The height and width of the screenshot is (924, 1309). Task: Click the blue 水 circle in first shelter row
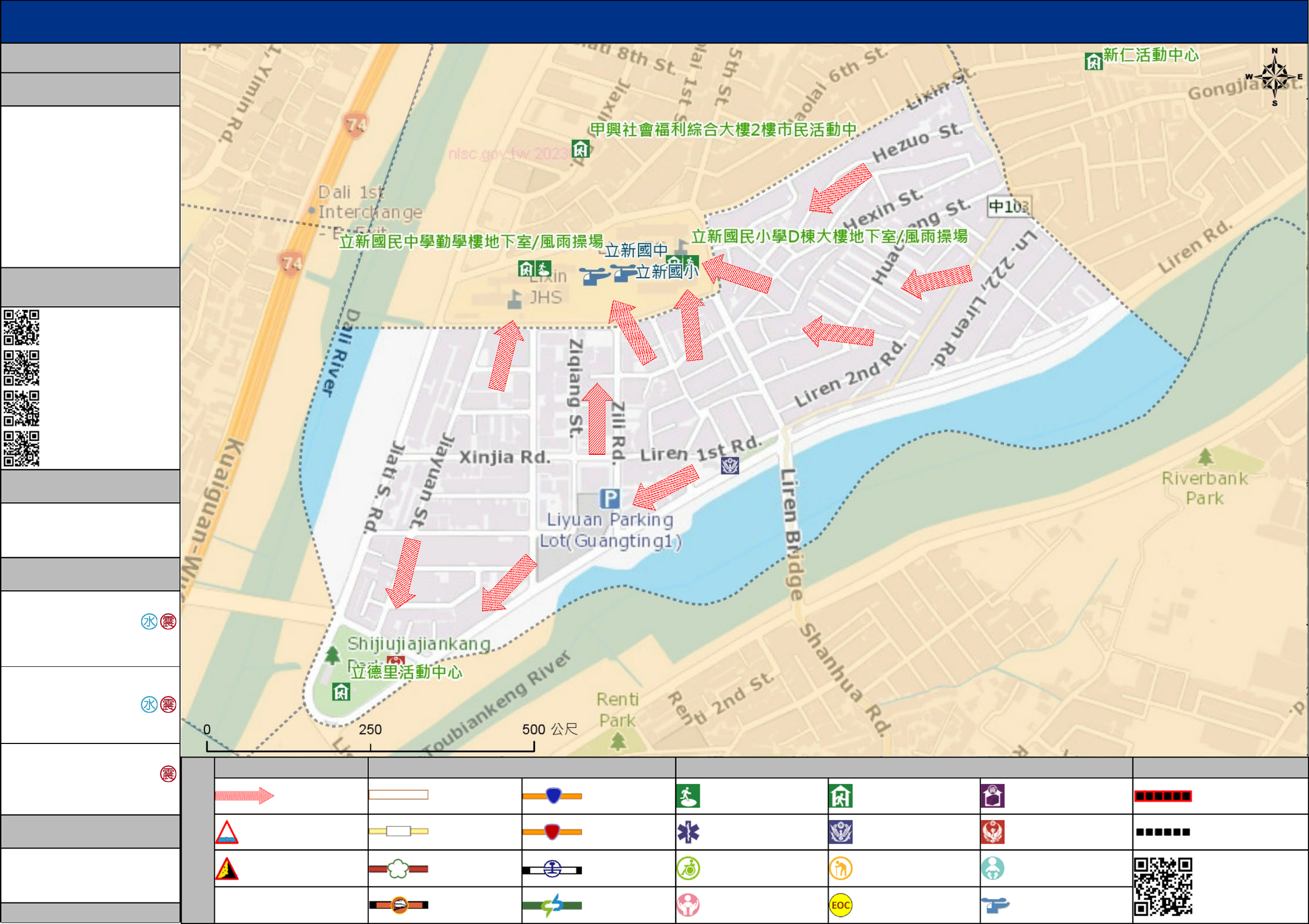tap(150, 621)
